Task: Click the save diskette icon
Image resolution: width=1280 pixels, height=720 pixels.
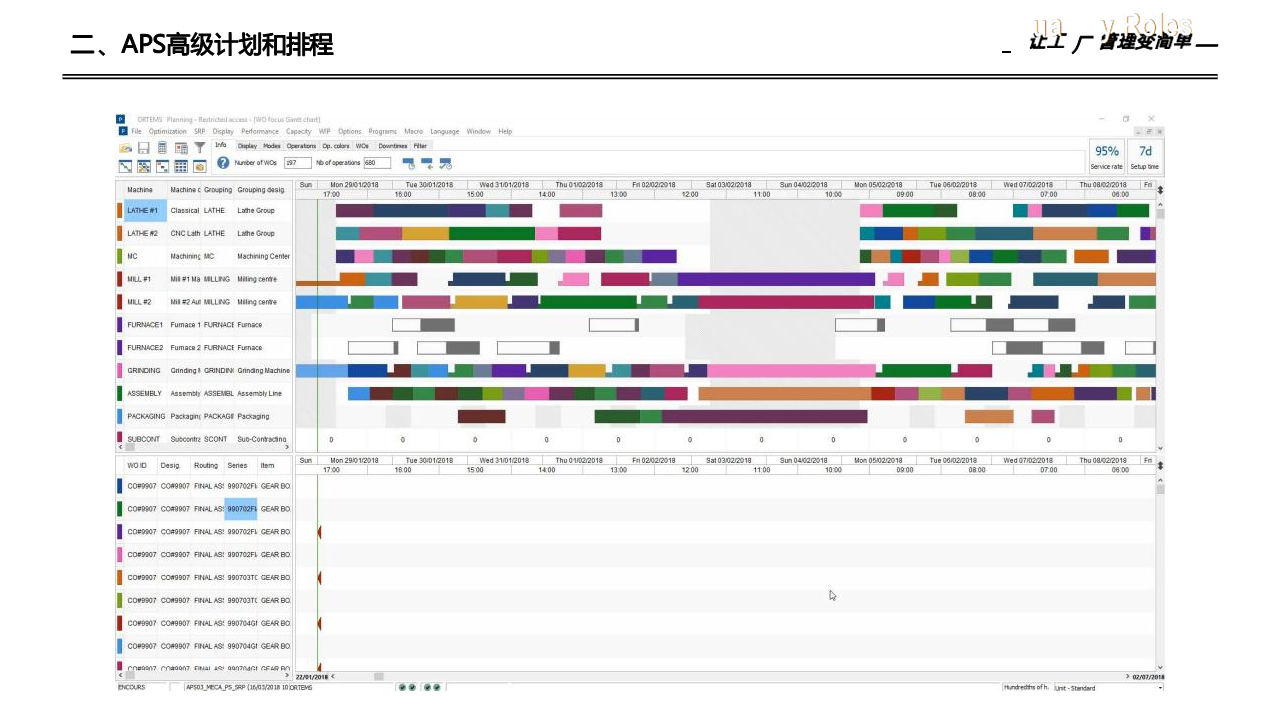Action: (x=144, y=148)
